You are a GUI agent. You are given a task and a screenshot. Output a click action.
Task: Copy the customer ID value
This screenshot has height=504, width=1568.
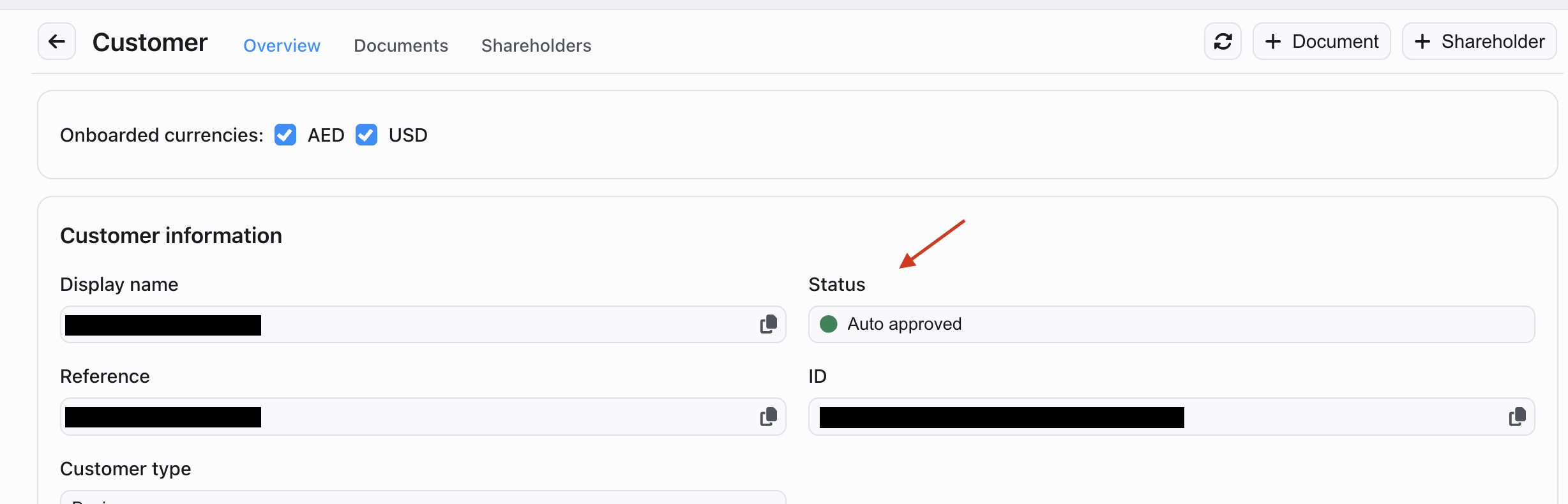(1518, 417)
